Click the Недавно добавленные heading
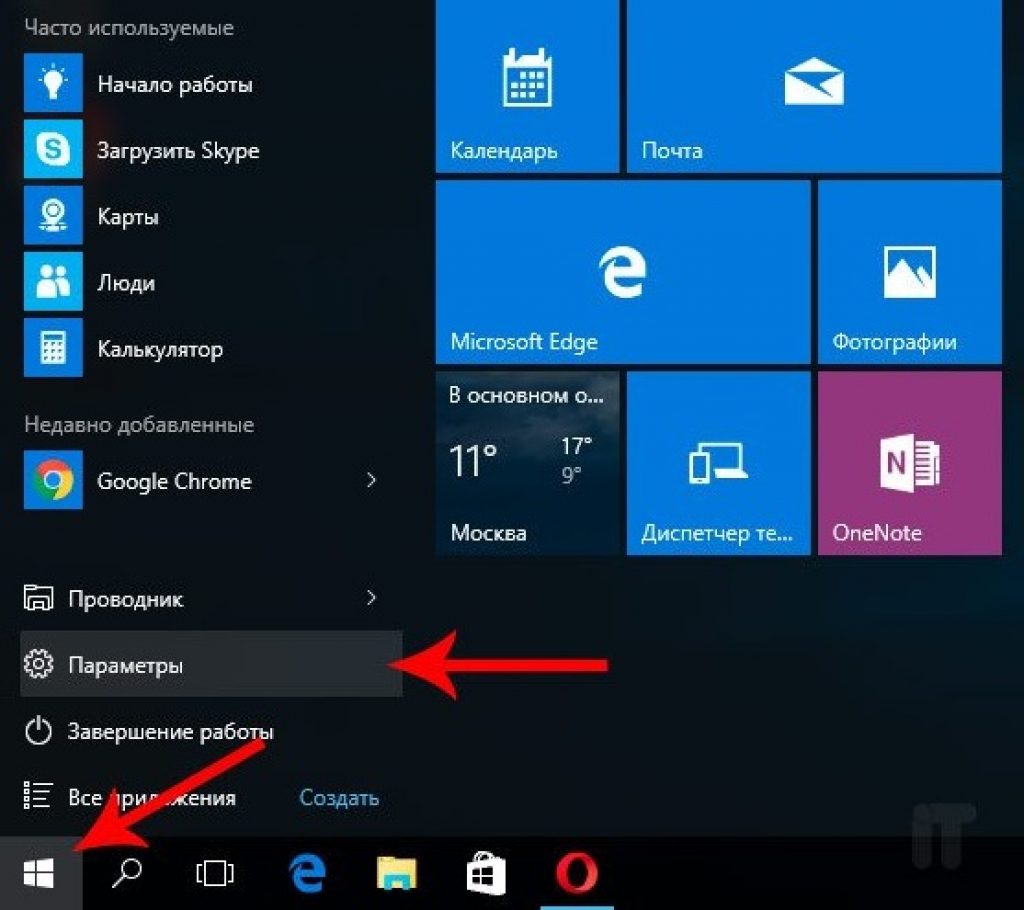The height and width of the screenshot is (910, 1024). [x=139, y=425]
